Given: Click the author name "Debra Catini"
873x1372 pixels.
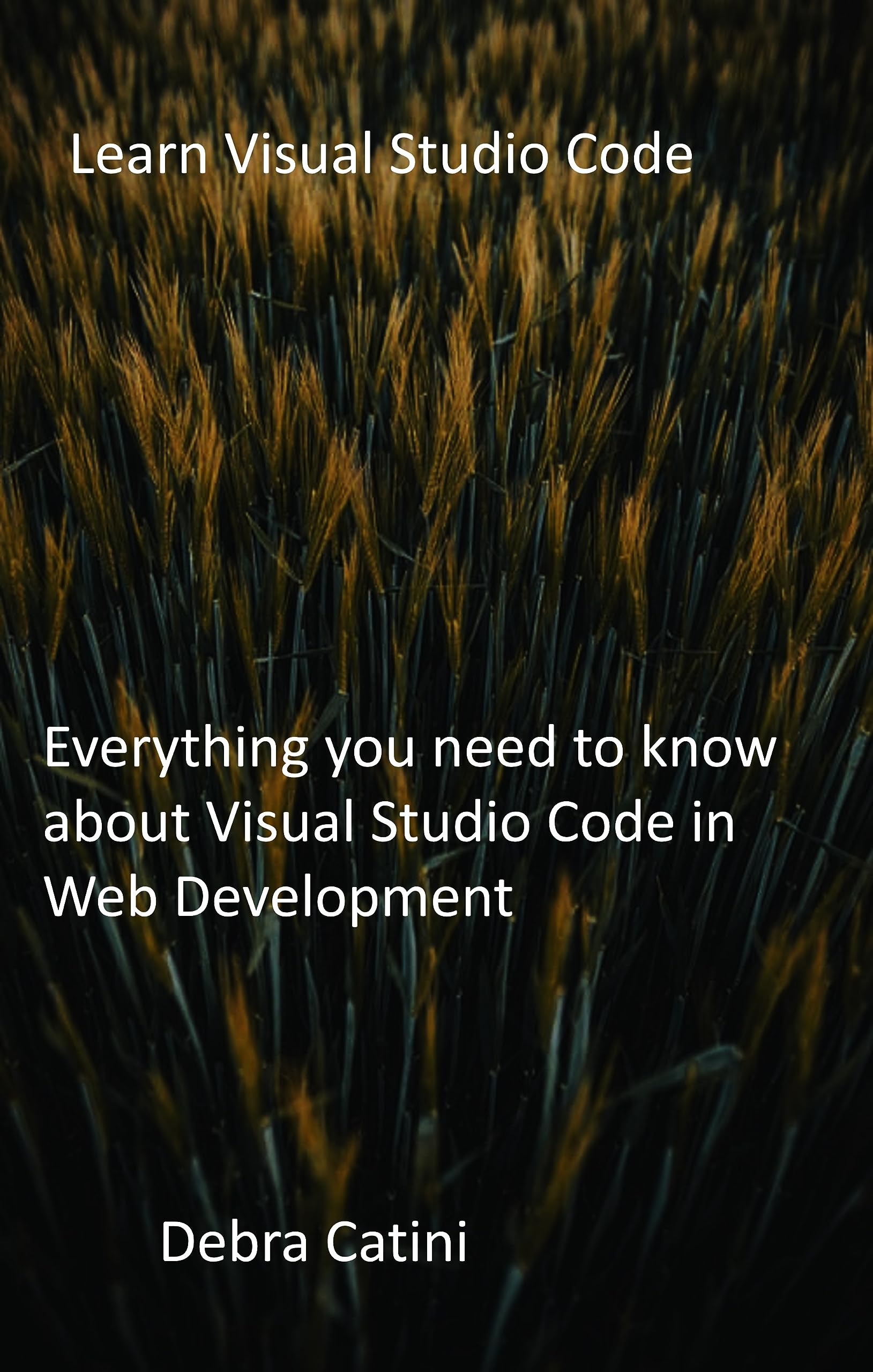Looking at the screenshot, I should click(314, 1242).
